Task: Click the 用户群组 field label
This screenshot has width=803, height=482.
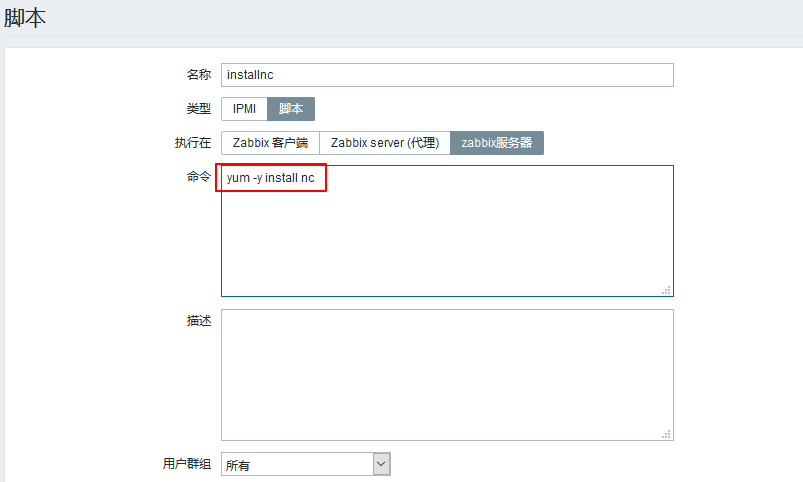Action: [187, 464]
